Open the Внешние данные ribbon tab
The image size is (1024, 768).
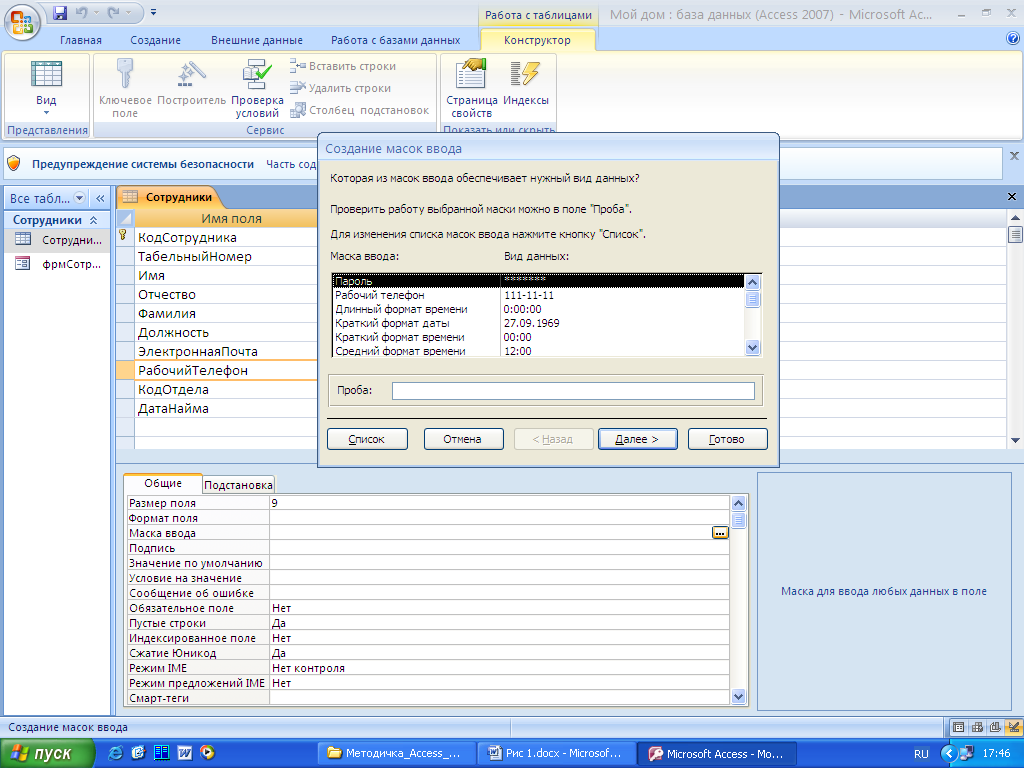click(257, 40)
